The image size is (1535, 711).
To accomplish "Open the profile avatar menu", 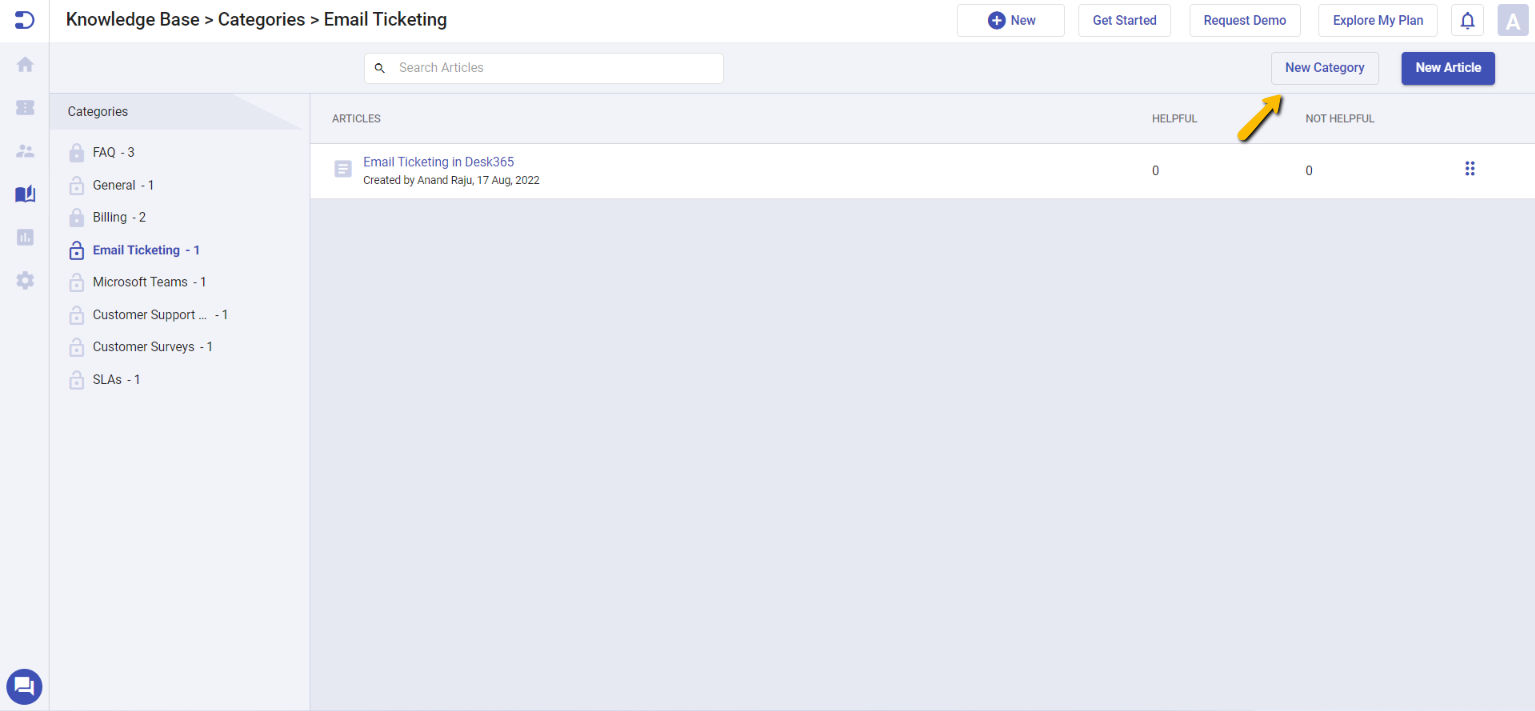I will point(1512,20).
